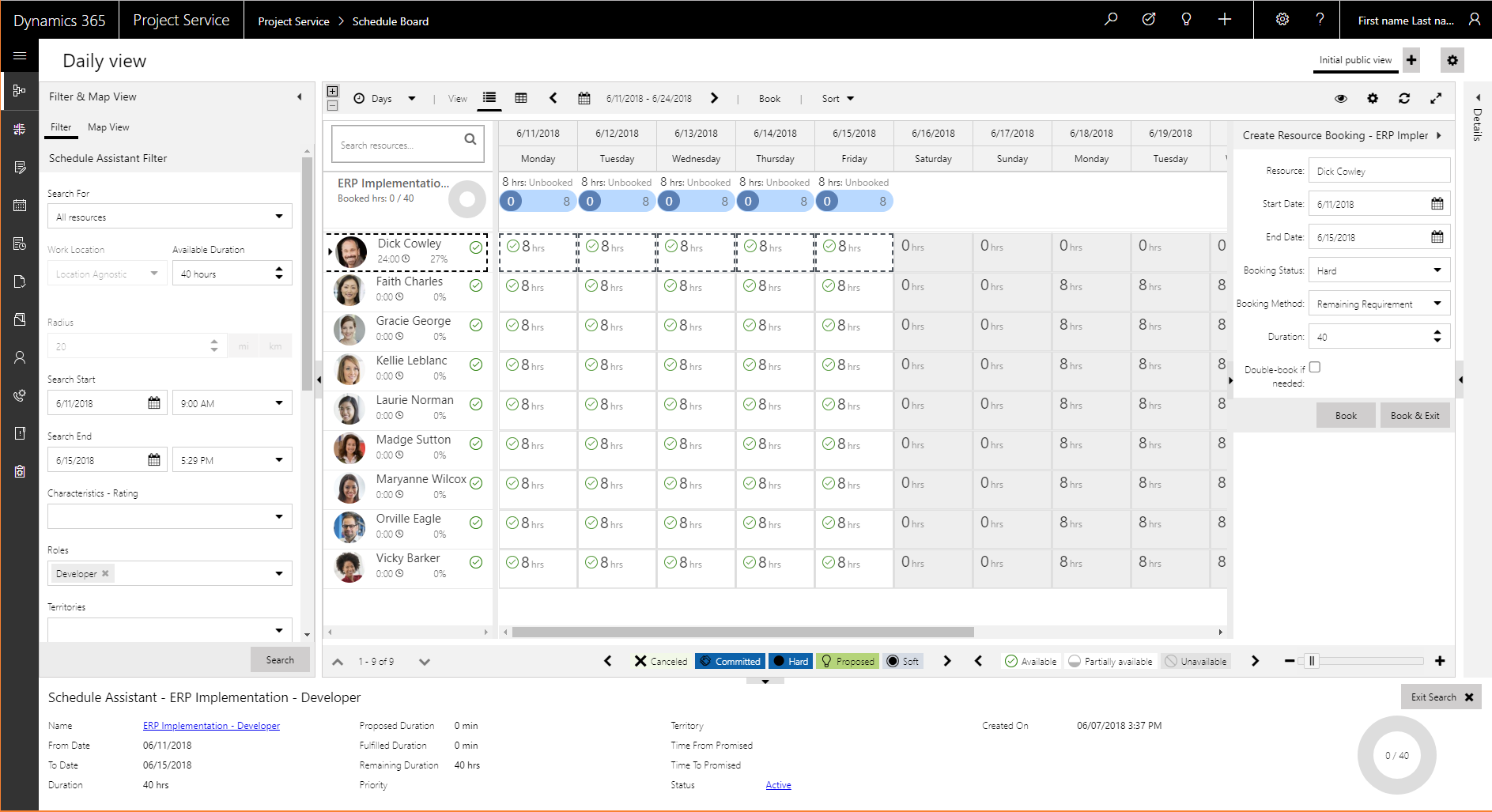Click Exit Search button
The height and width of the screenshot is (812, 1492).
click(1441, 697)
